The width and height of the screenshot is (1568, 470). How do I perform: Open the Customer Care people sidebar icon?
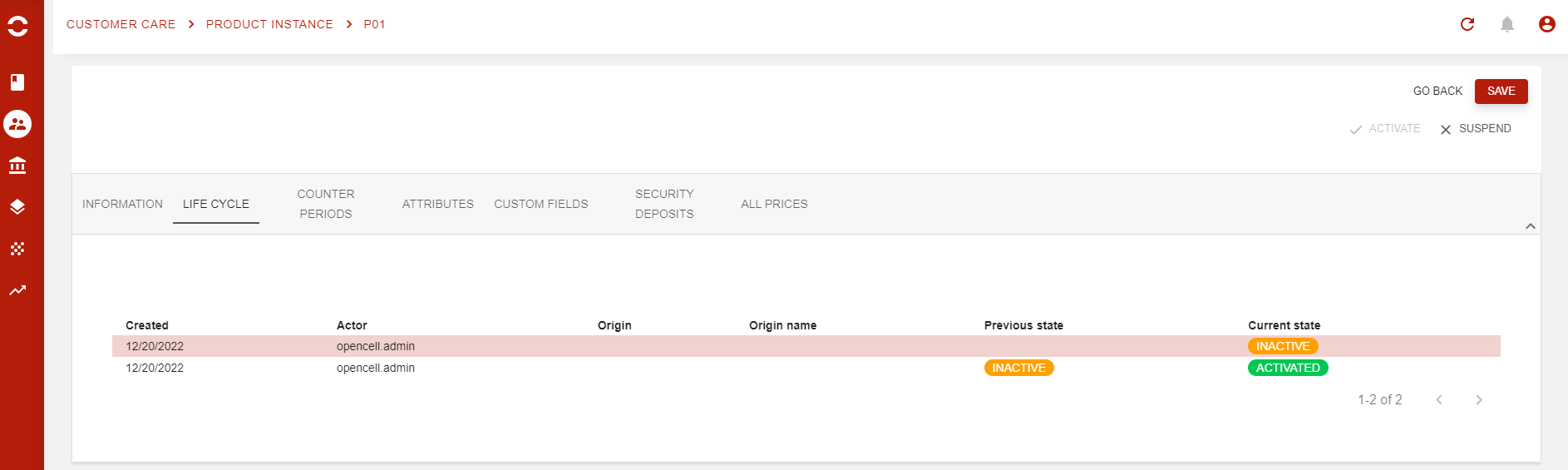pos(17,124)
